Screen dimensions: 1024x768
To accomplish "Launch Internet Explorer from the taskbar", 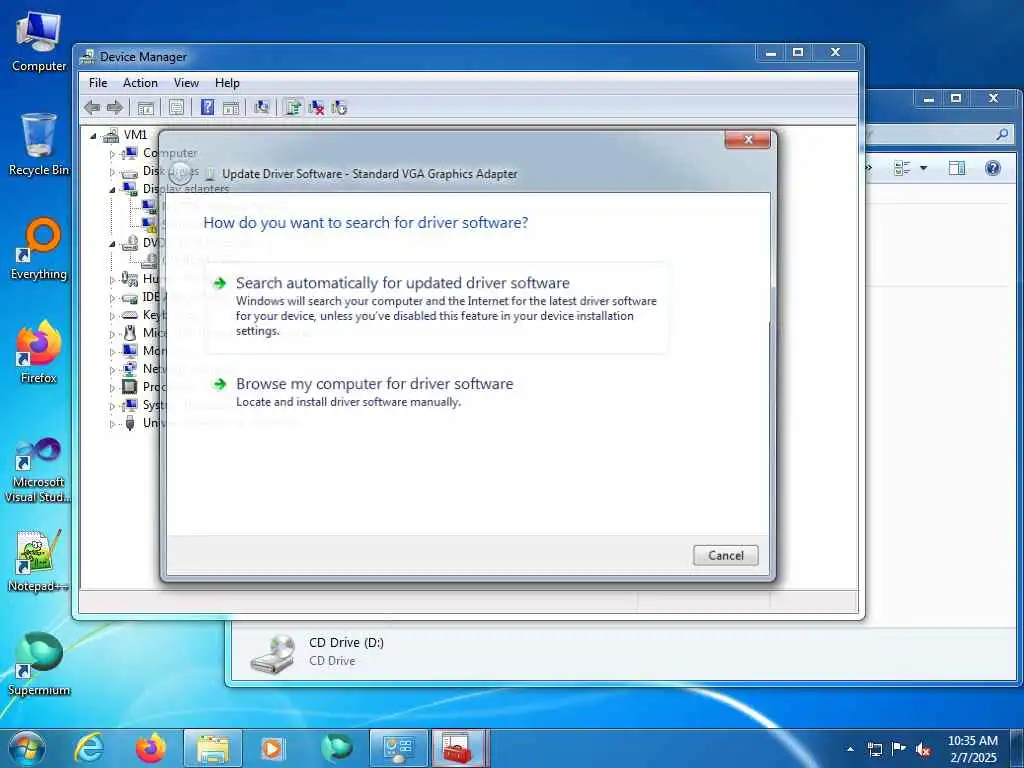I will point(89,748).
